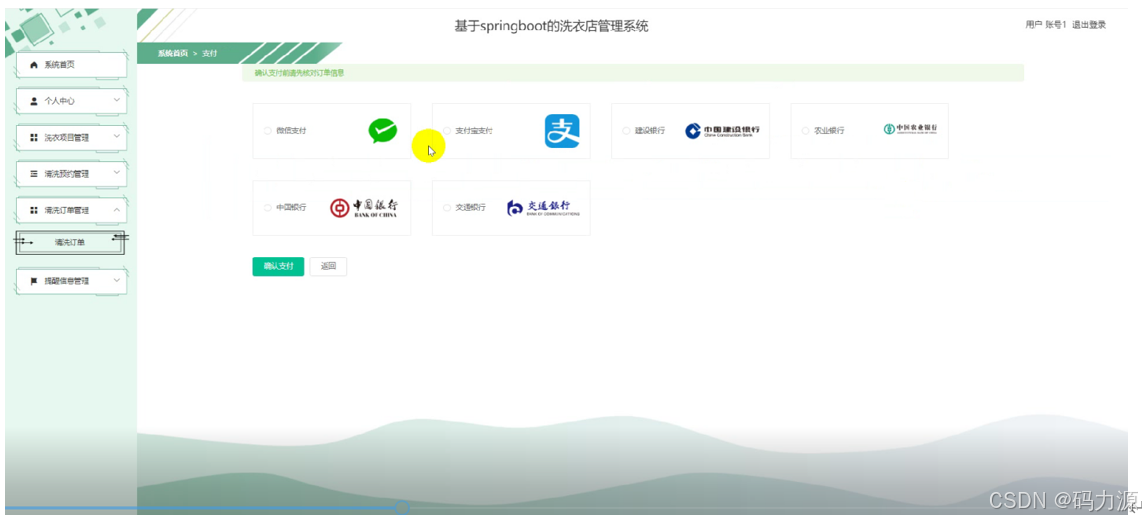Select the 中国银行 radio button

[x=268, y=208]
